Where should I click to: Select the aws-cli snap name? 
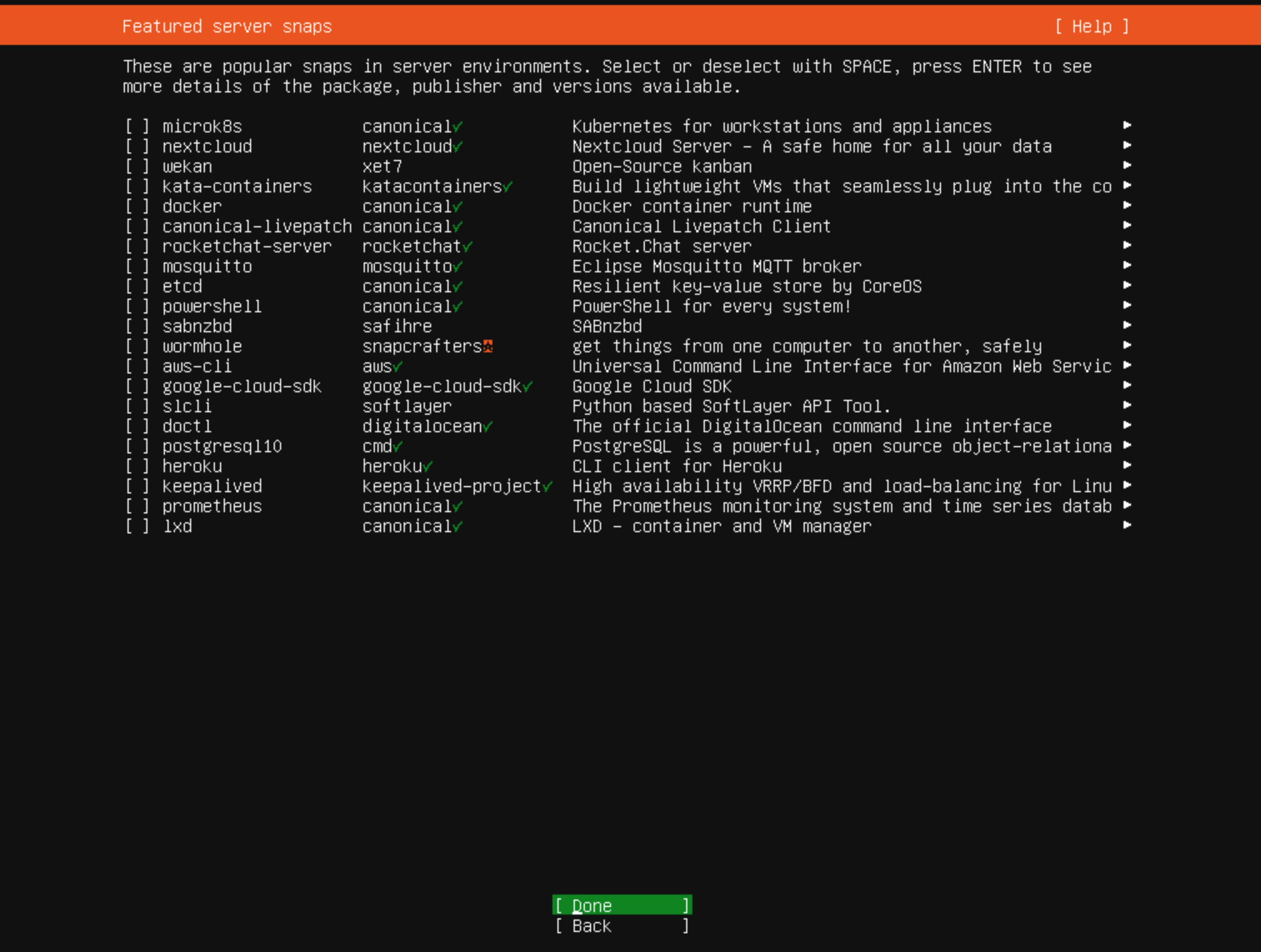(x=197, y=367)
